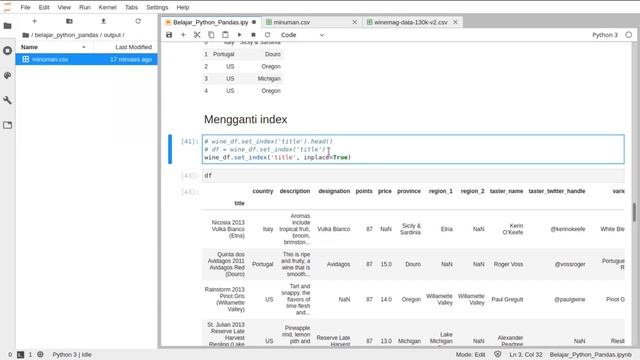Click the country column header
640x360 pixels.
pos(262,191)
